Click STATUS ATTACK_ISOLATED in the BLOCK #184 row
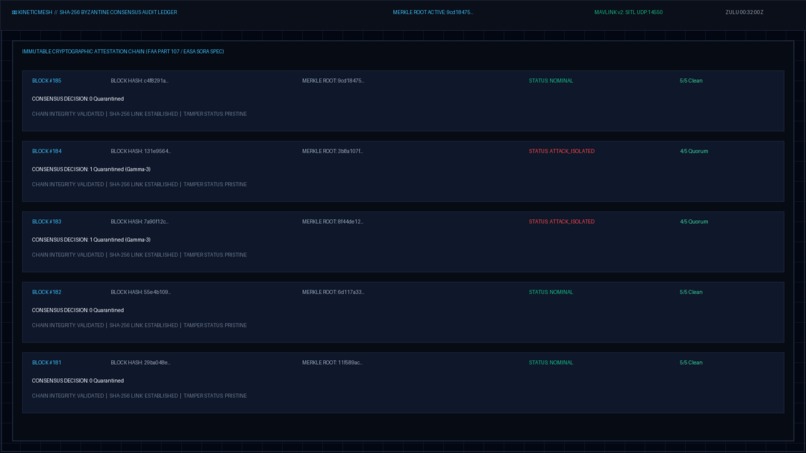Screen dimensions: 806x453 [561, 151]
